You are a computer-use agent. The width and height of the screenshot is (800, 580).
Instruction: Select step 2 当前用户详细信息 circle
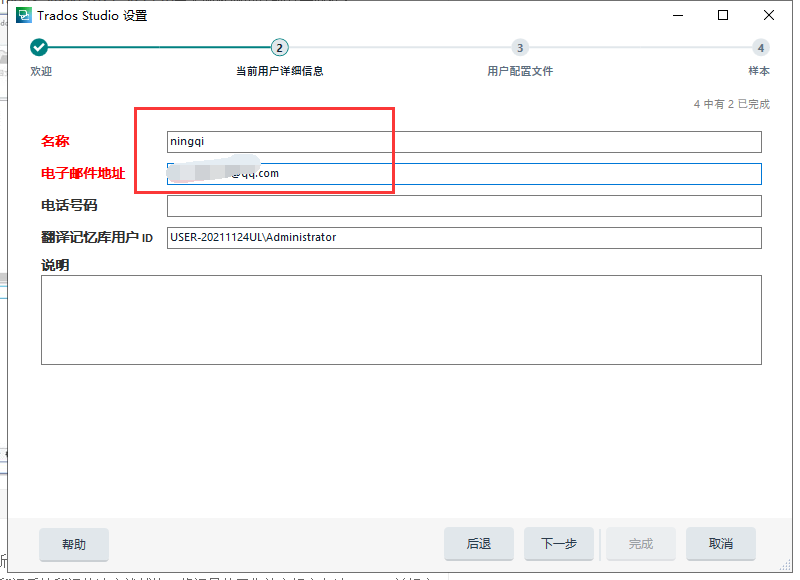(279, 47)
